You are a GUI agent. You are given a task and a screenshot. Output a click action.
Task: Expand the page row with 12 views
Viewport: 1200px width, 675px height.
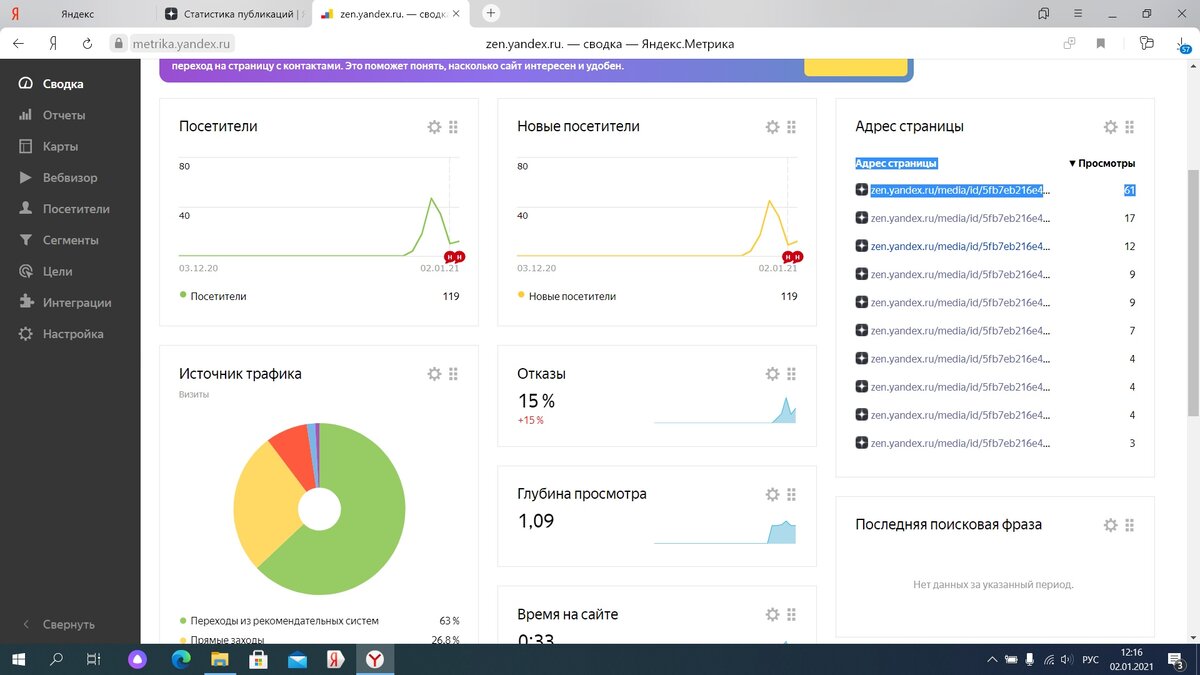click(861, 246)
